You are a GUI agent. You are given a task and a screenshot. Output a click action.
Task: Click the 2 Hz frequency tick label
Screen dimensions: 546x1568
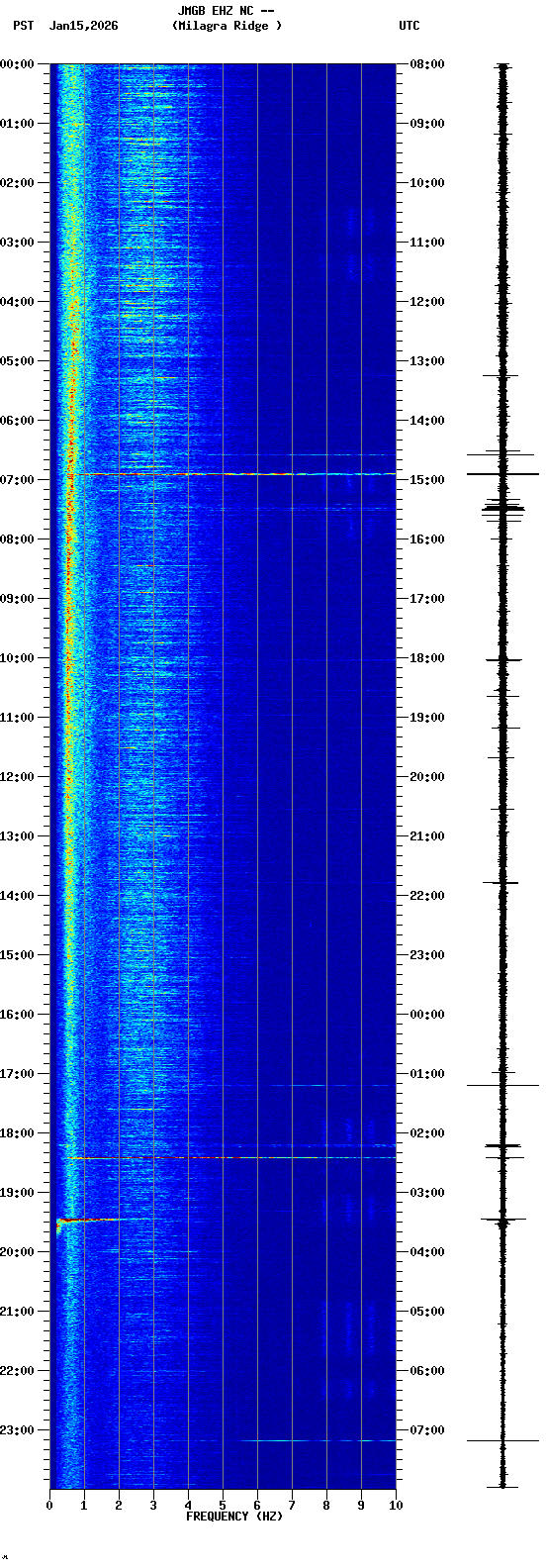point(119,1506)
